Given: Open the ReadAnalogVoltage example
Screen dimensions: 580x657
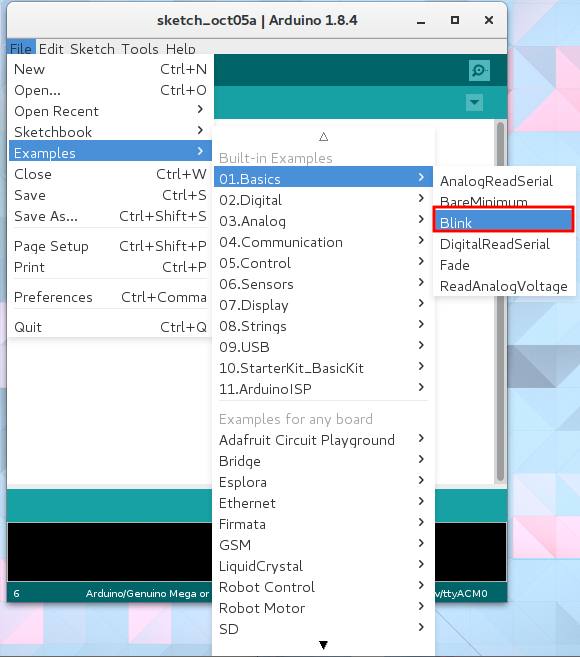Looking at the screenshot, I should click(504, 286).
